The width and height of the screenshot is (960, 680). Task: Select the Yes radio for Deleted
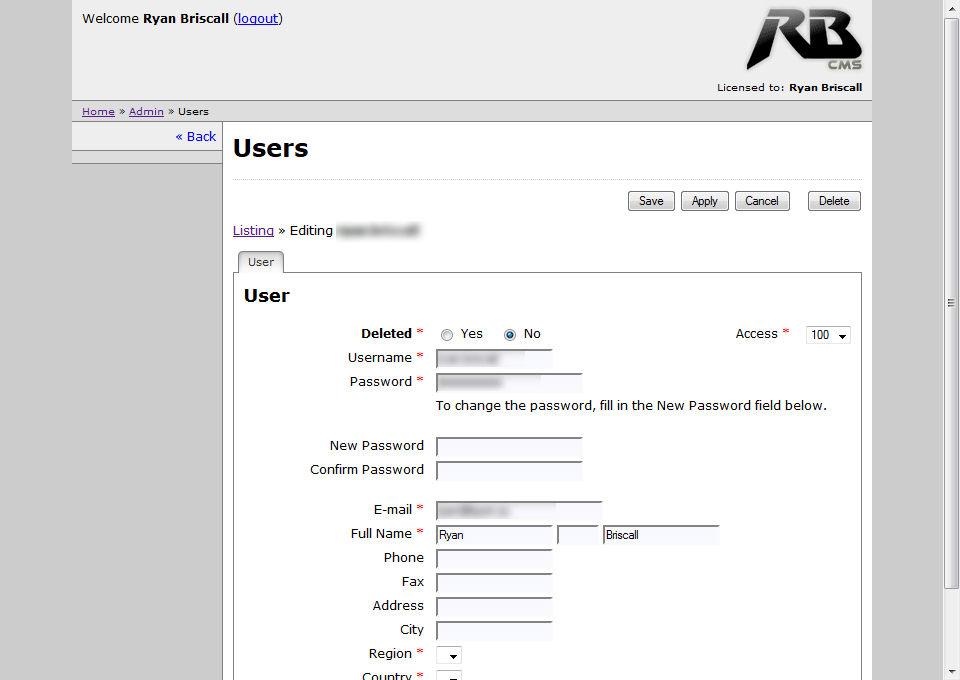click(447, 335)
